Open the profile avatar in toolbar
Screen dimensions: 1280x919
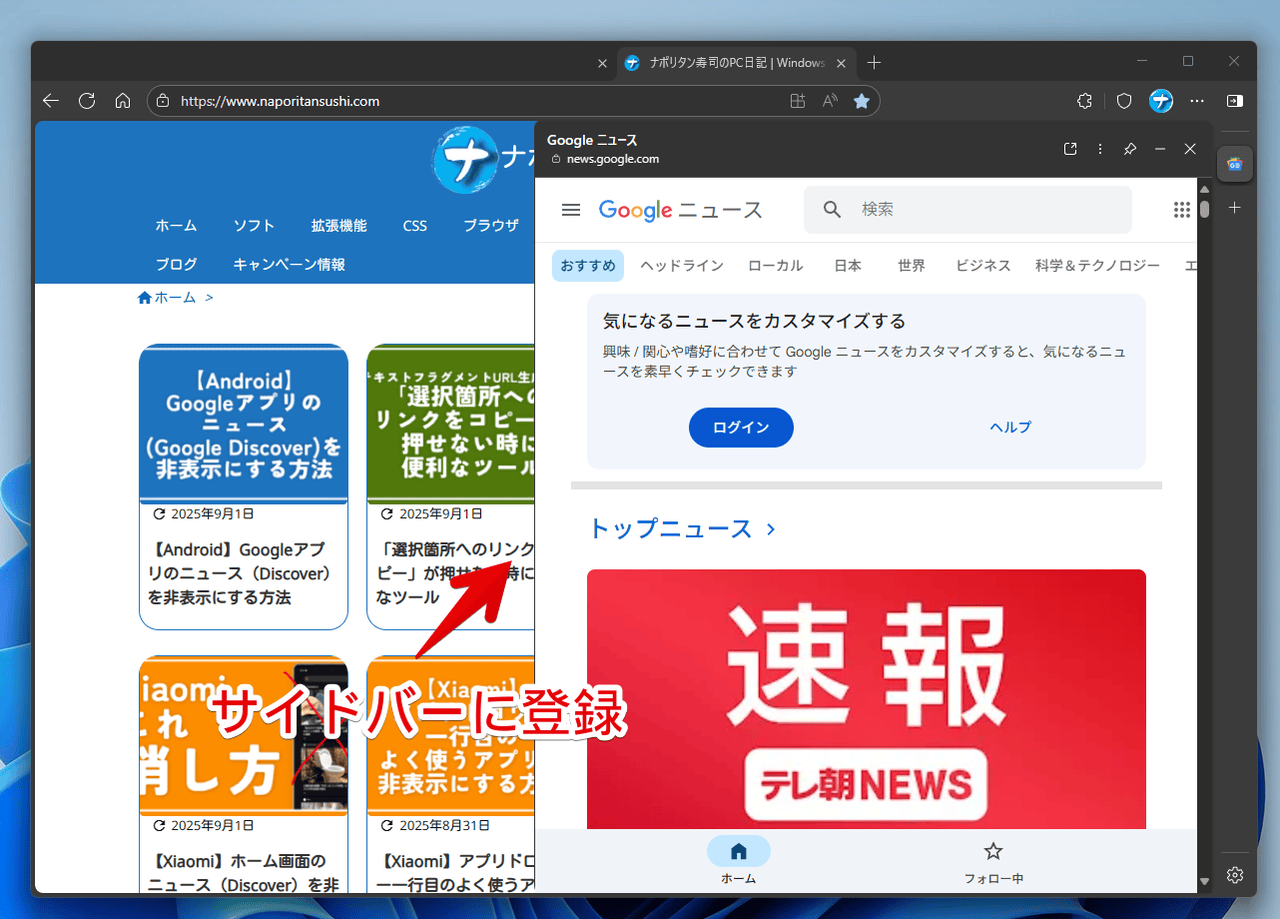(x=1161, y=101)
